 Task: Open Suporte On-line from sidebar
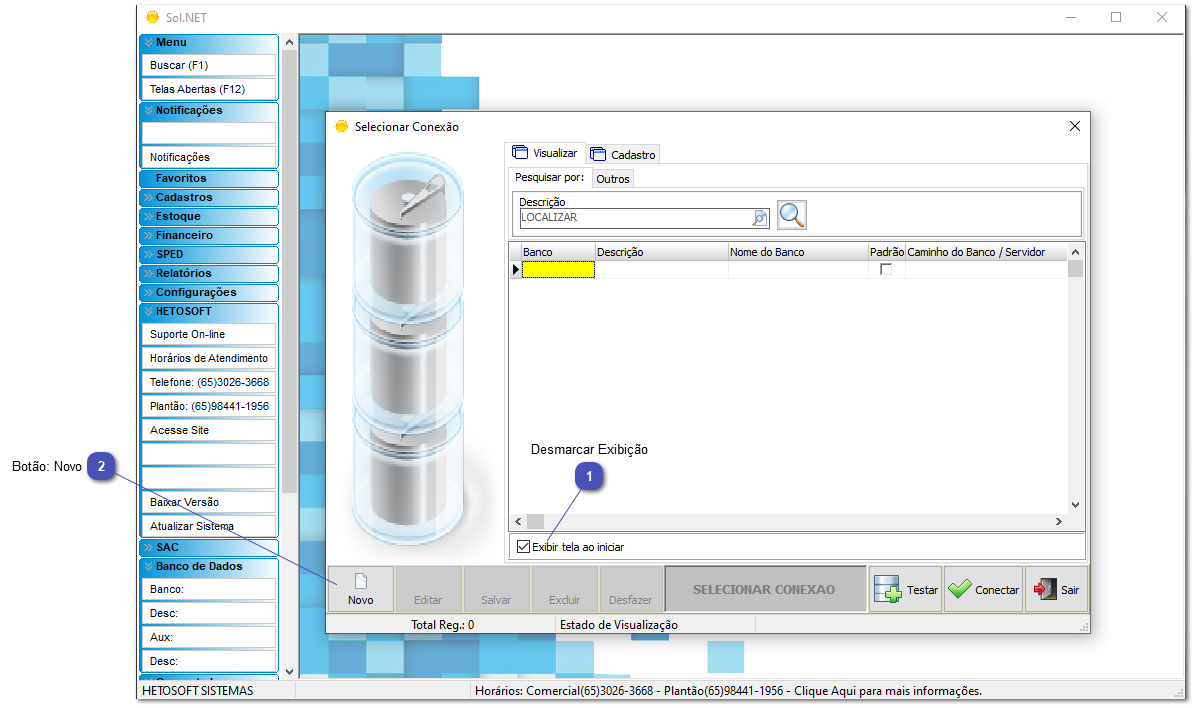[209, 334]
